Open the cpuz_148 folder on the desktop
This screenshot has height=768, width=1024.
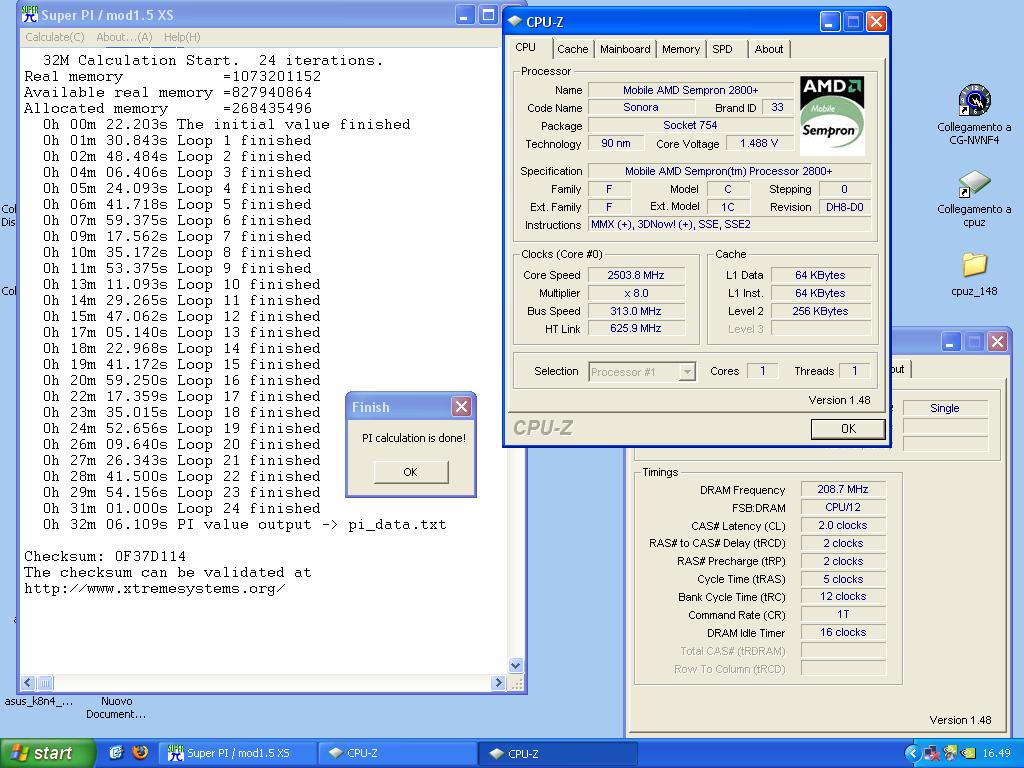[974, 274]
